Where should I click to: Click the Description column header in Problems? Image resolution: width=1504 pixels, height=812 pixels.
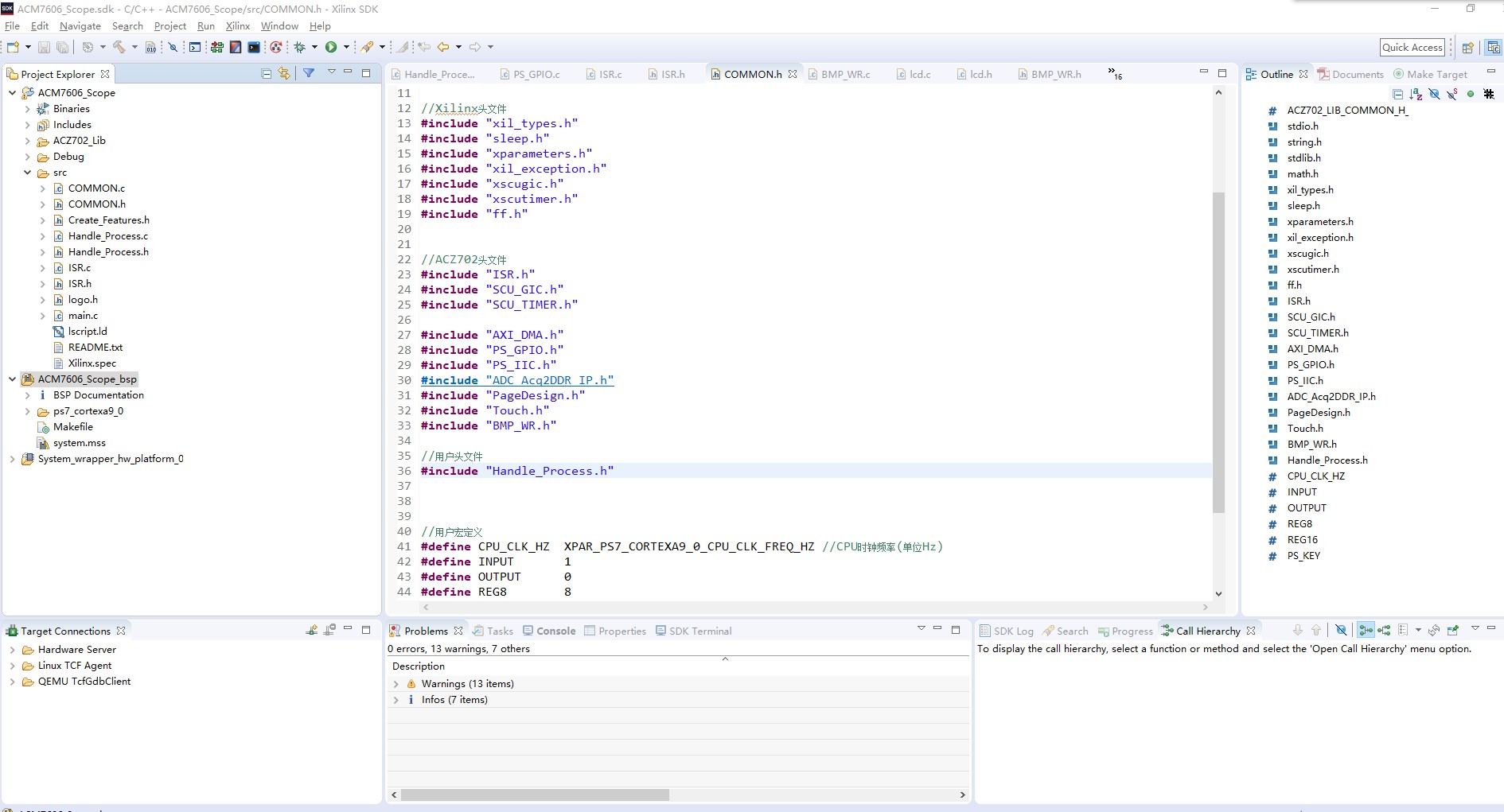[x=419, y=666]
